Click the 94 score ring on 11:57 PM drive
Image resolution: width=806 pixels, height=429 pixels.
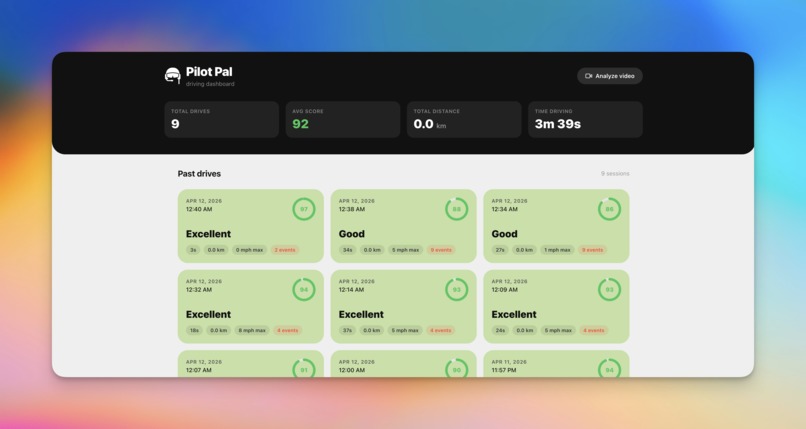609,368
